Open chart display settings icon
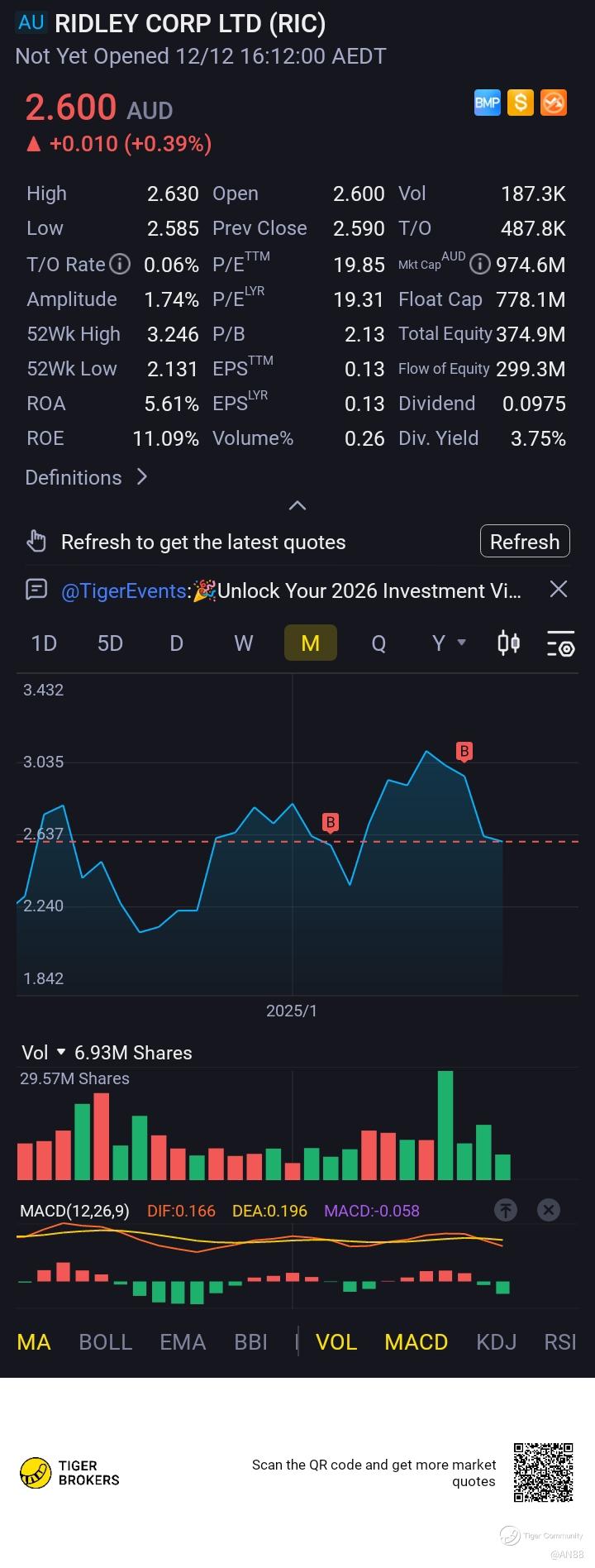Screen dimensions: 595x1568 [560, 643]
